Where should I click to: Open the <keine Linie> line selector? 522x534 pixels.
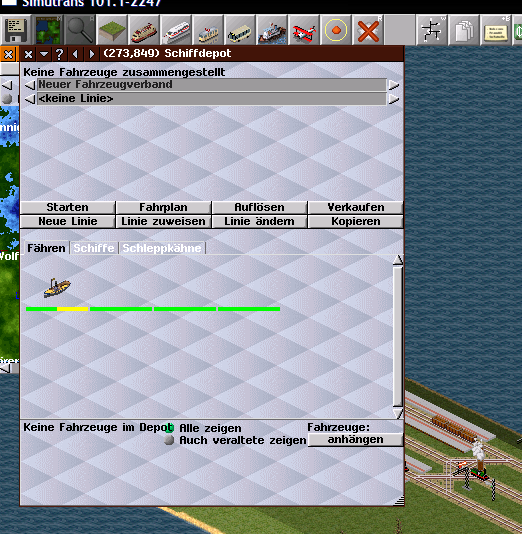click(211, 99)
